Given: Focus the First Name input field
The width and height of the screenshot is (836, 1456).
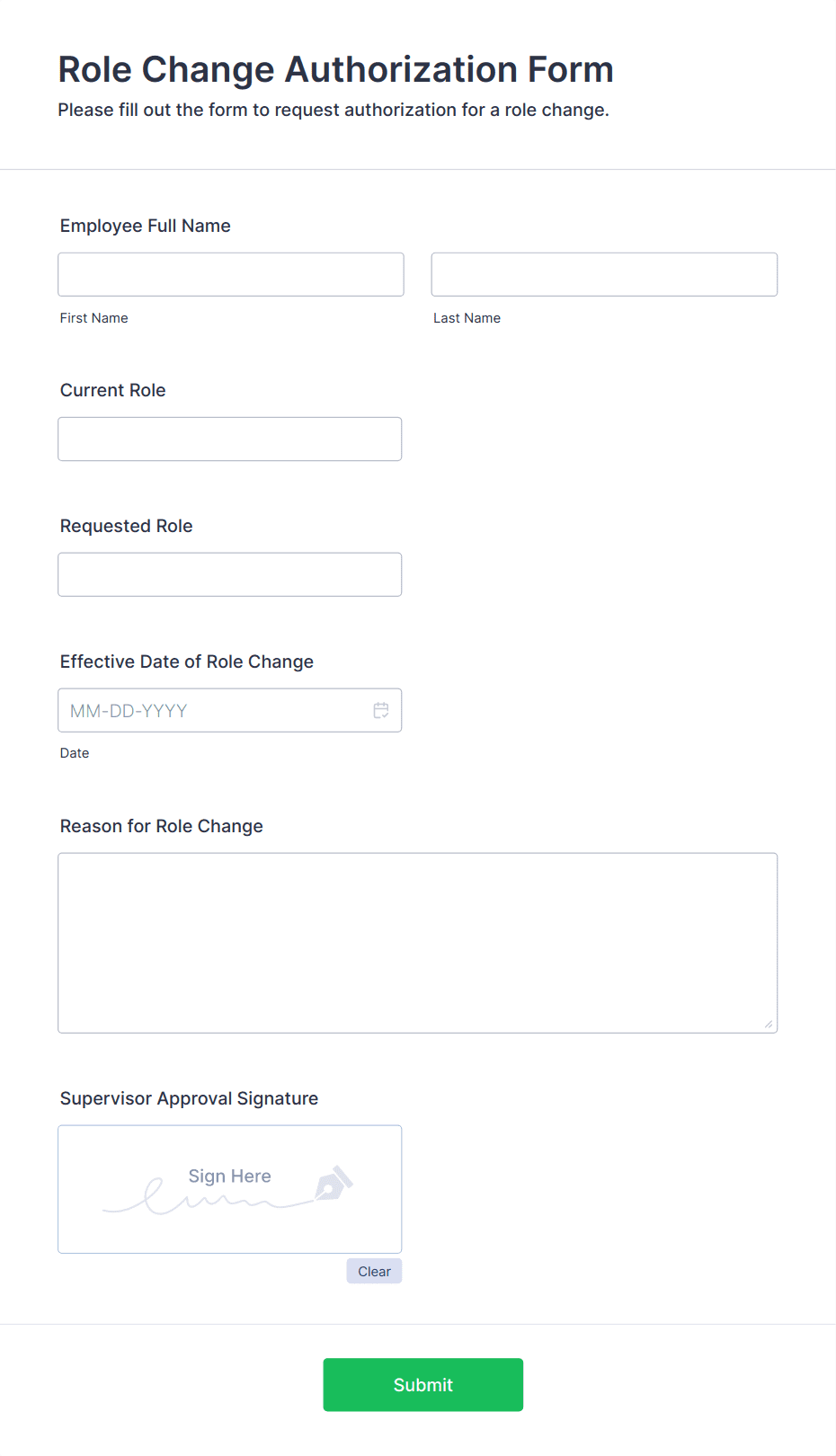Looking at the screenshot, I should pyautogui.click(x=231, y=274).
